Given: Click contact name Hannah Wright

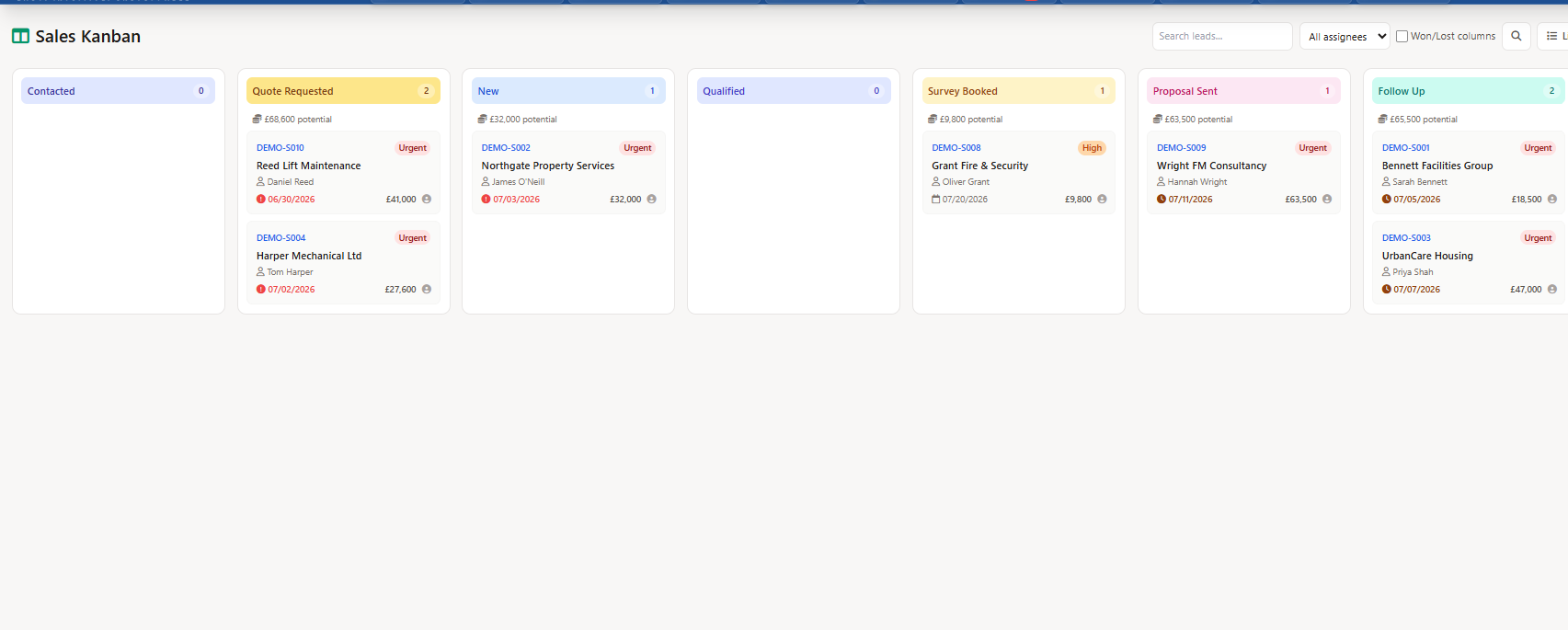Looking at the screenshot, I should pos(1197,182).
